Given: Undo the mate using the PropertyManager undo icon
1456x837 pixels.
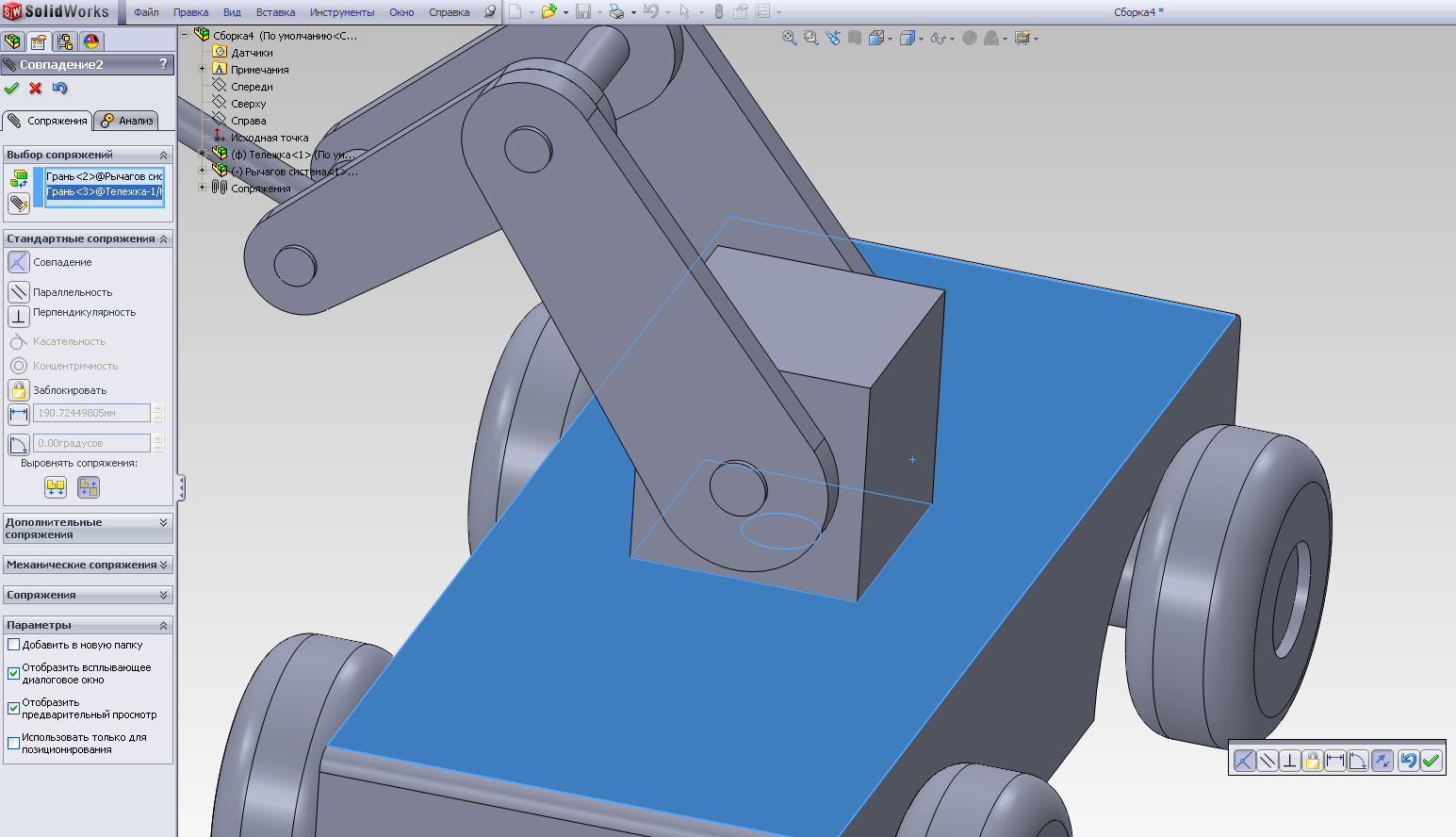Looking at the screenshot, I should point(60,89).
